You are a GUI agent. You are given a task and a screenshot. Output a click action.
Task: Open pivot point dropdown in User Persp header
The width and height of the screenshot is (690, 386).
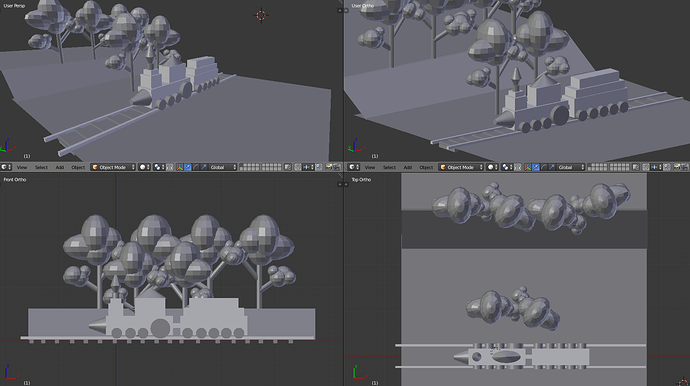click(158, 167)
